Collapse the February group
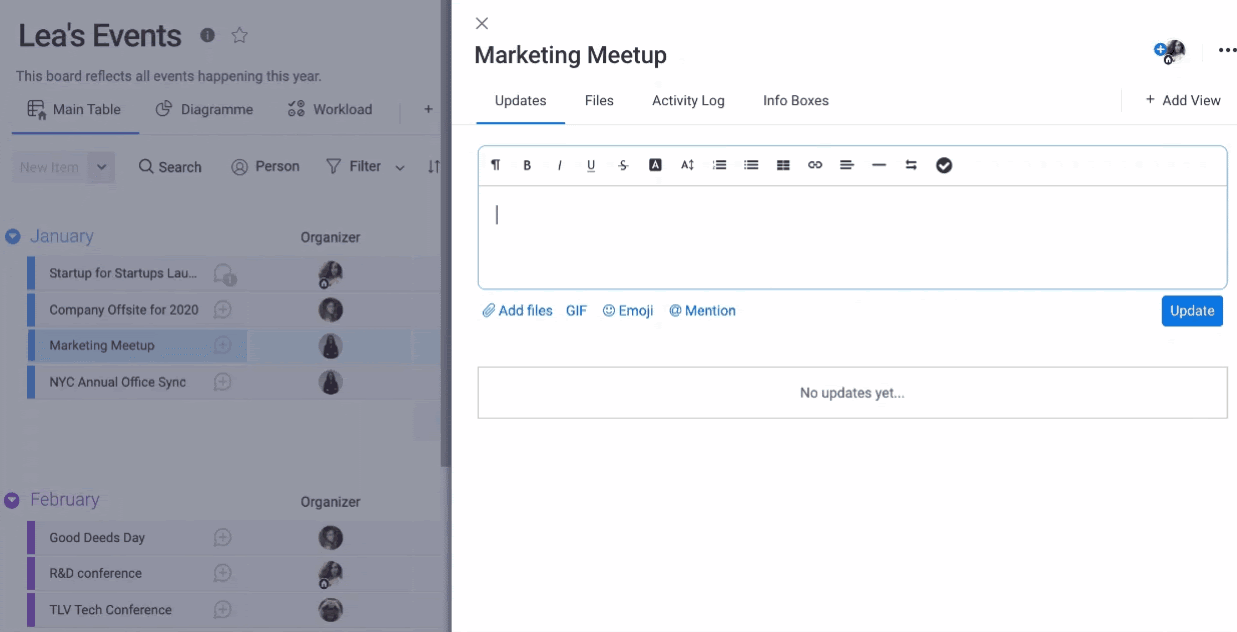1237x632 pixels. point(13,500)
